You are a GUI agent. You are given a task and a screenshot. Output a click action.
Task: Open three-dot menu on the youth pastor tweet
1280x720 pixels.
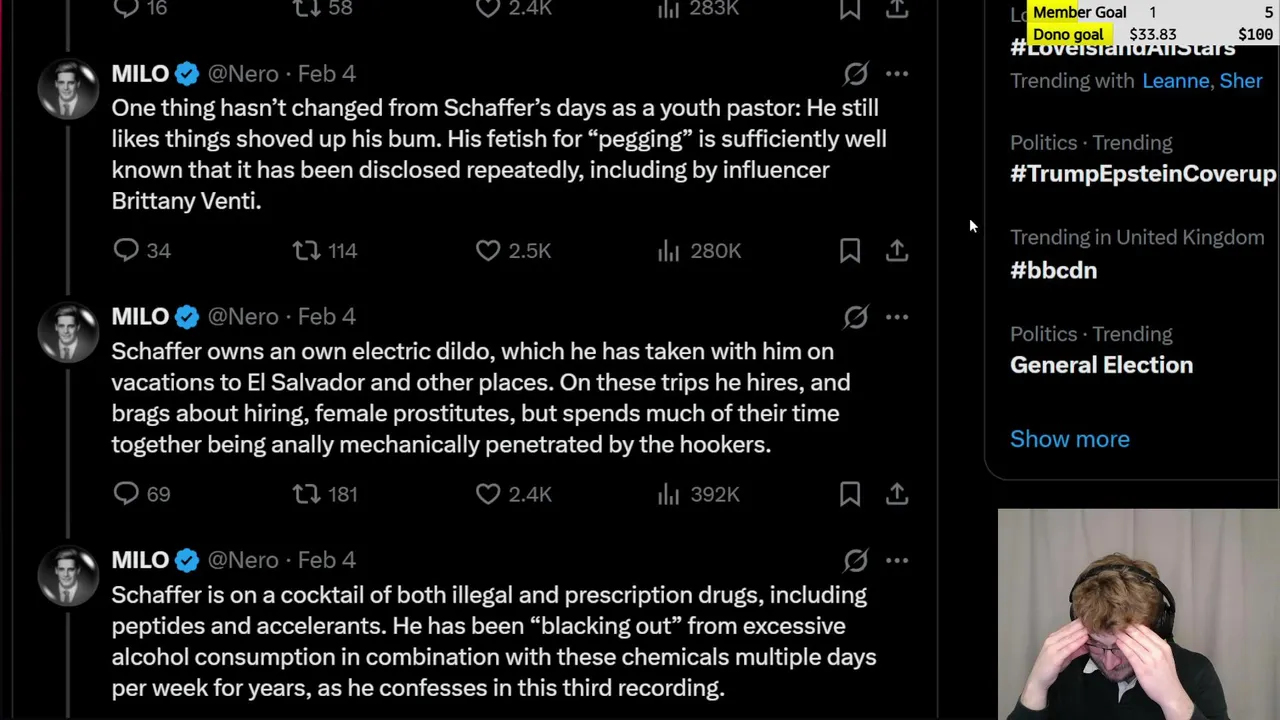click(x=897, y=74)
